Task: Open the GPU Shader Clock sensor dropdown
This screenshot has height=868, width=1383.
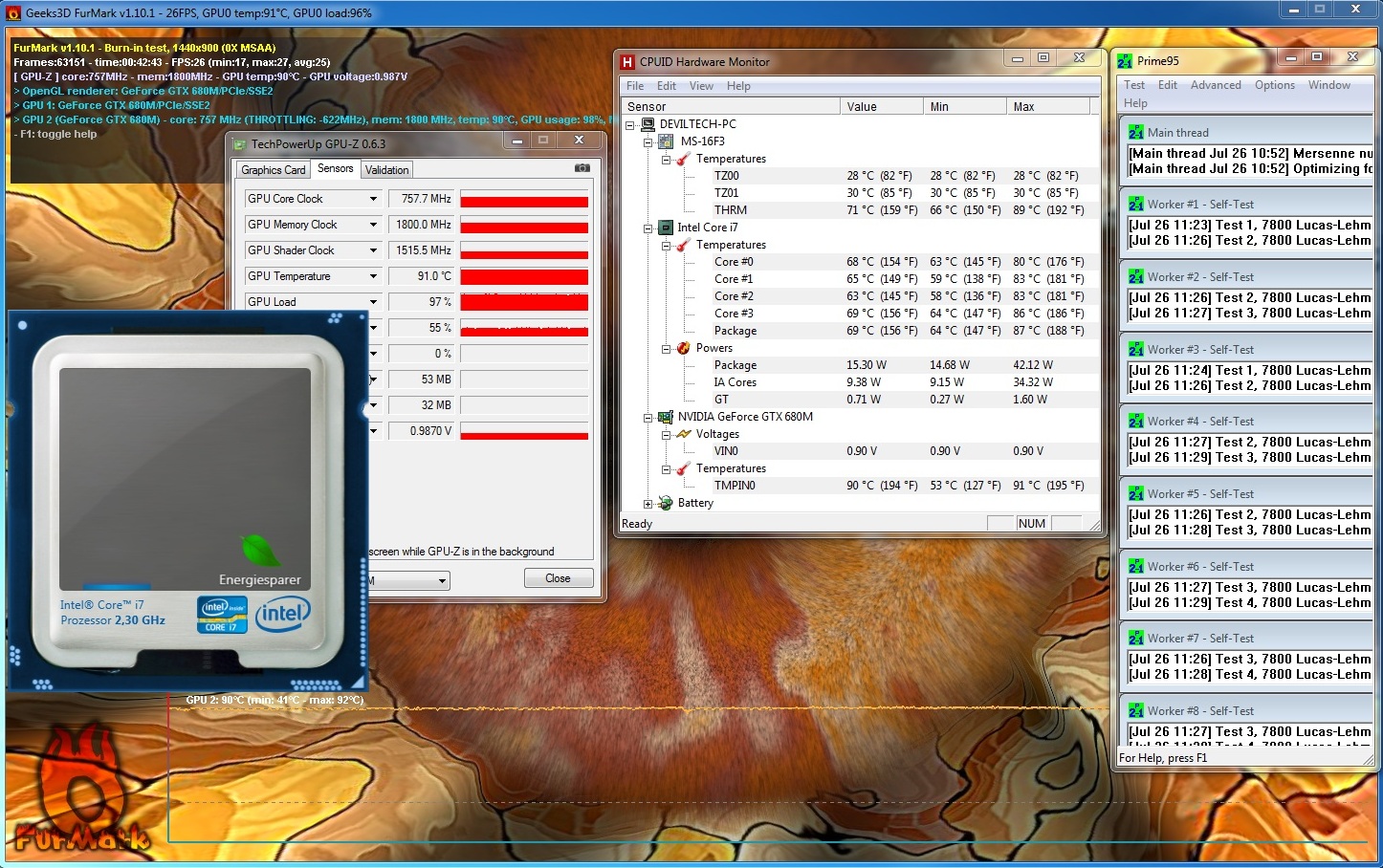Action: pyautogui.click(x=373, y=250)
